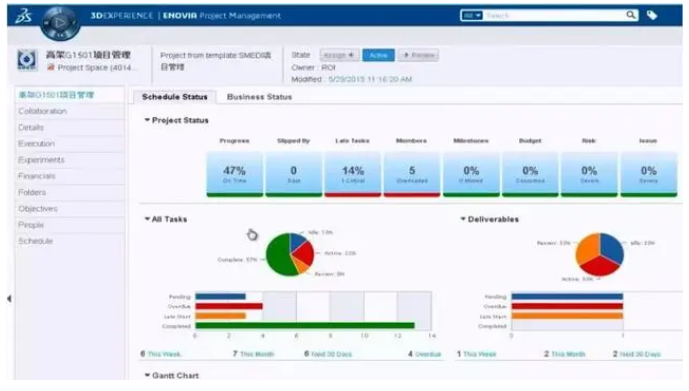Open the Modified date link
Image resolution: width=689 pixels, height=391 pixels.
point(370,79)
